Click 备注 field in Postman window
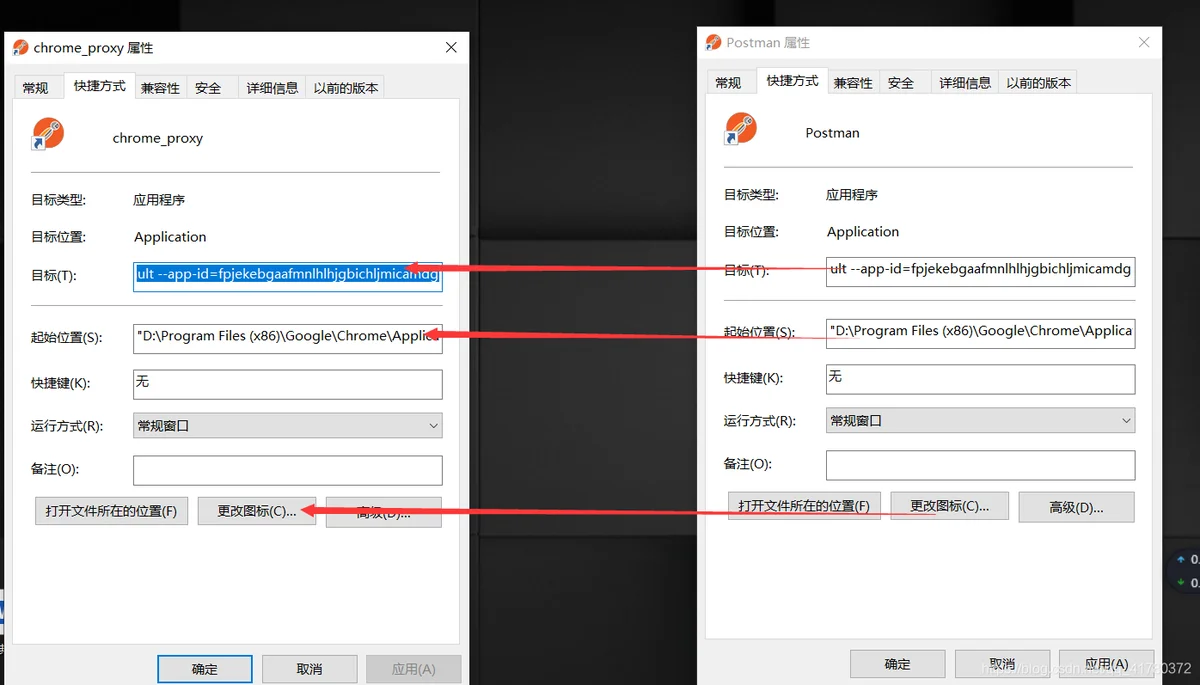 click(981, 466)
